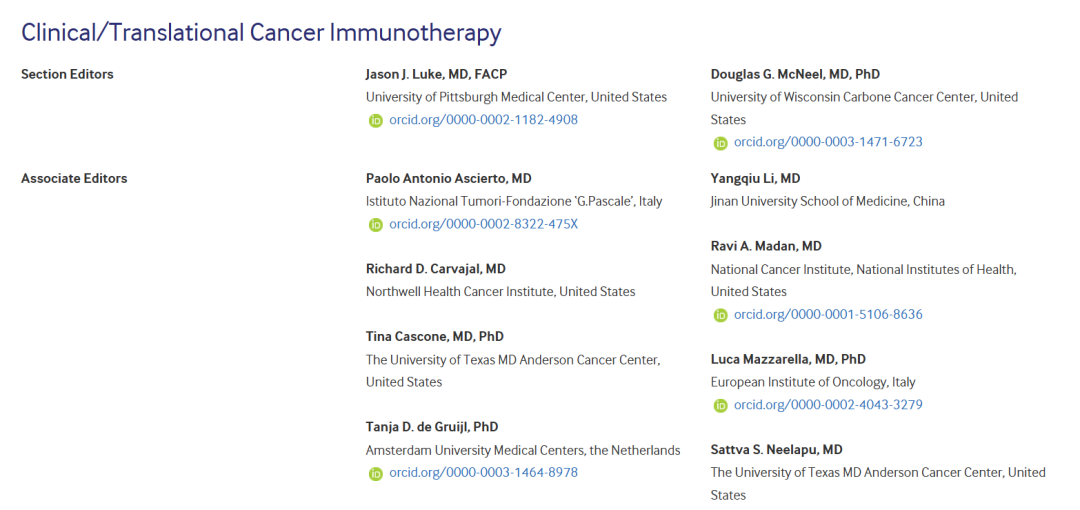Click the name Tina Cascone, MD, PhD
The image size is (1080, 510).
(435, 337)
